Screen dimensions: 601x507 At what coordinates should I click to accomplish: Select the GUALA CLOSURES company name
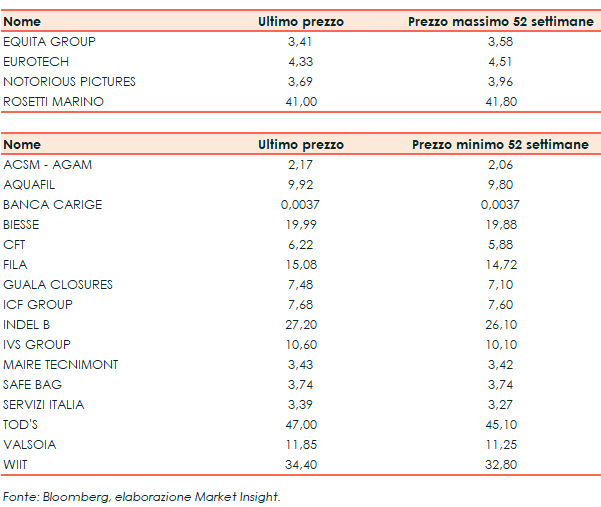click(58, 284)
